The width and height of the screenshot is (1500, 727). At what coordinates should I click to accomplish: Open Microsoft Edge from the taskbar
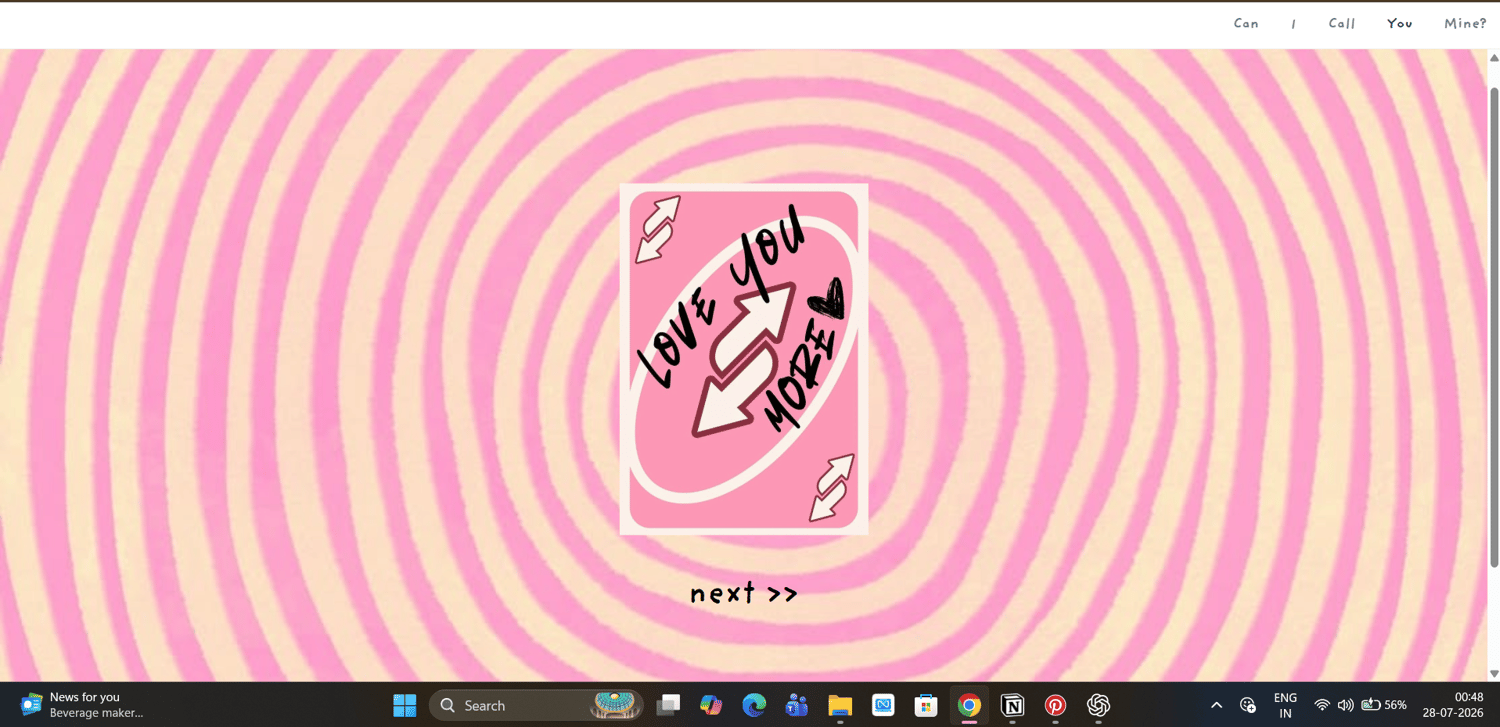click(x=754, y=705)
